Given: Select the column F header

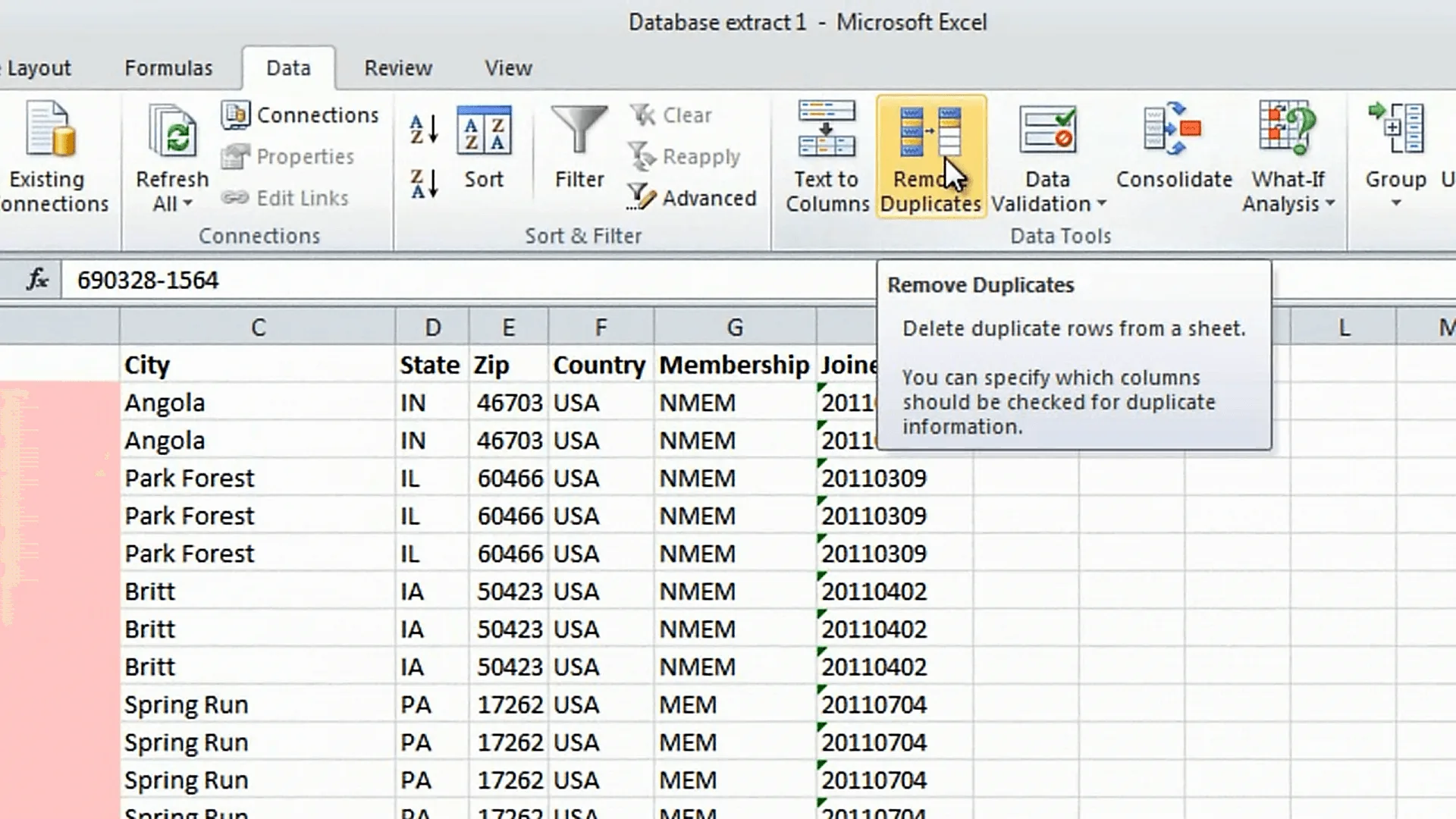Looking at the screenshot, I should (601, 328).
